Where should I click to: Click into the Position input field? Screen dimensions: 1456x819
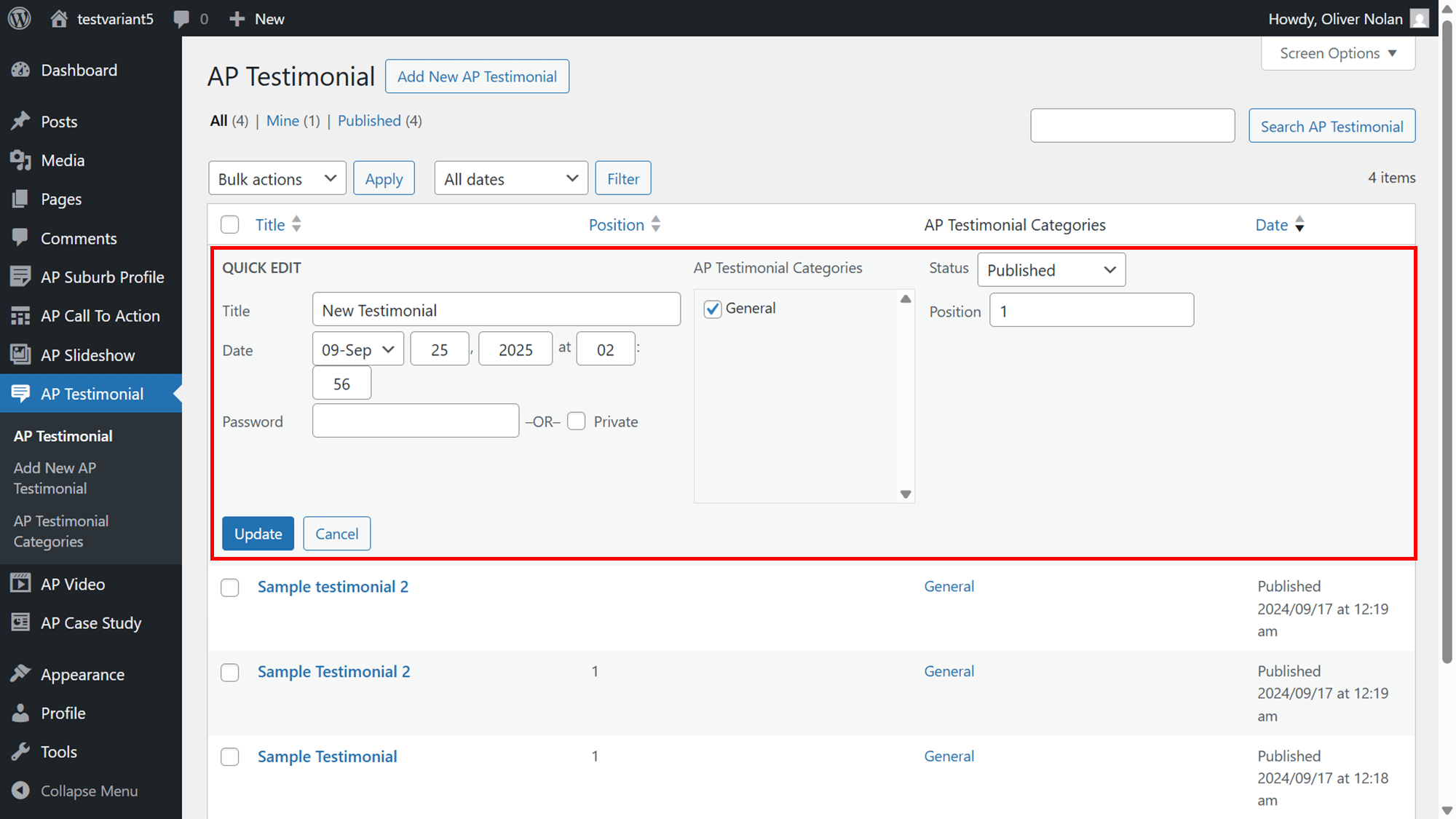tap(1091, 311)
